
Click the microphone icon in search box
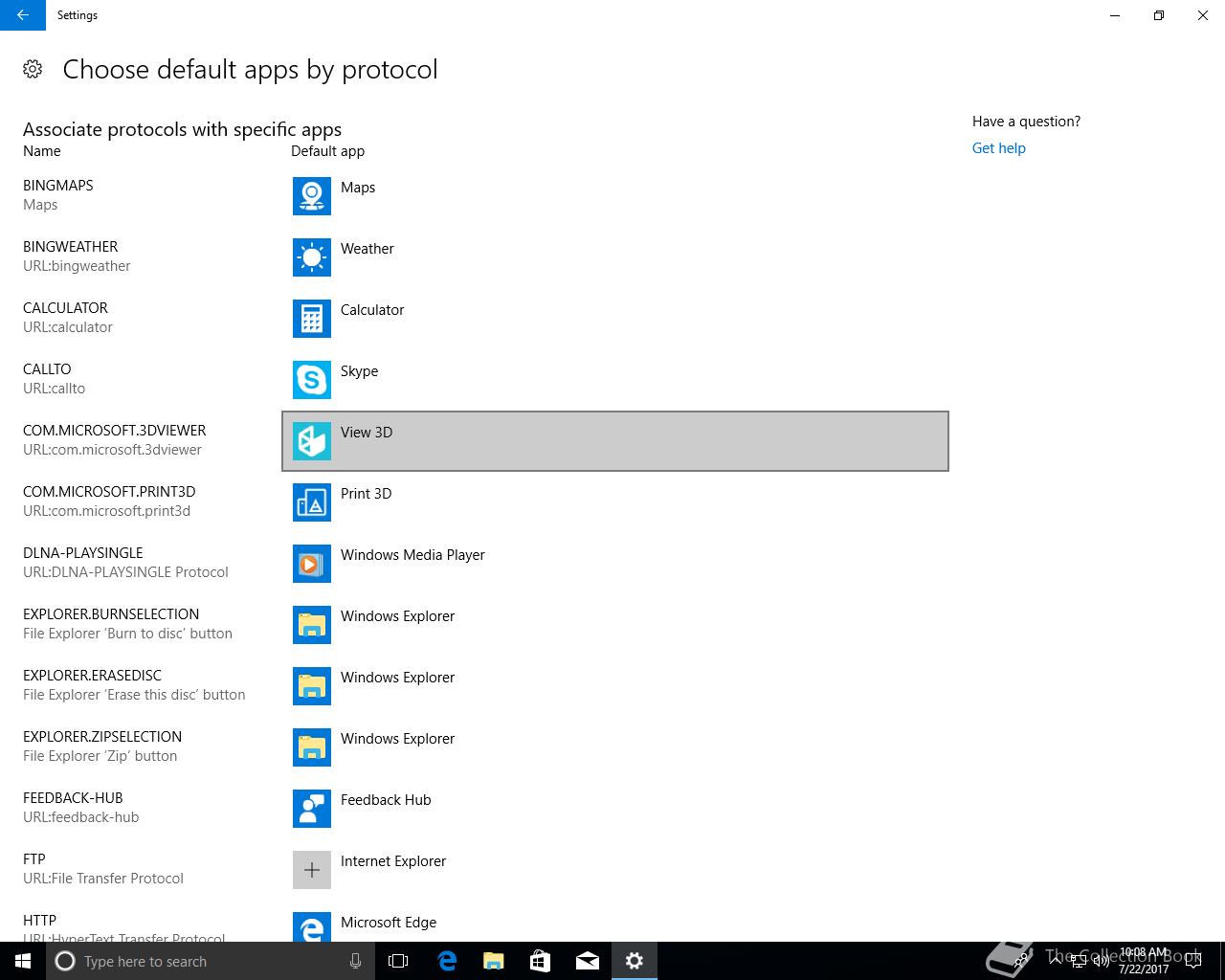[355, 961]
